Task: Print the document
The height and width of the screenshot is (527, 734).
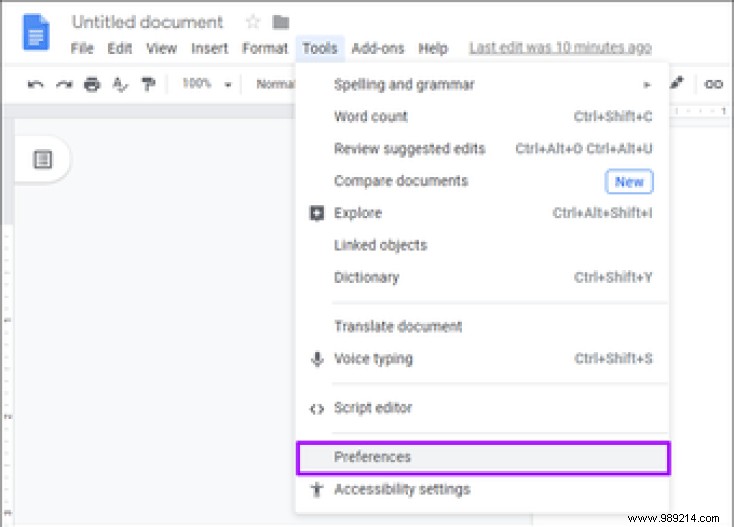Action: click(92, 84)
